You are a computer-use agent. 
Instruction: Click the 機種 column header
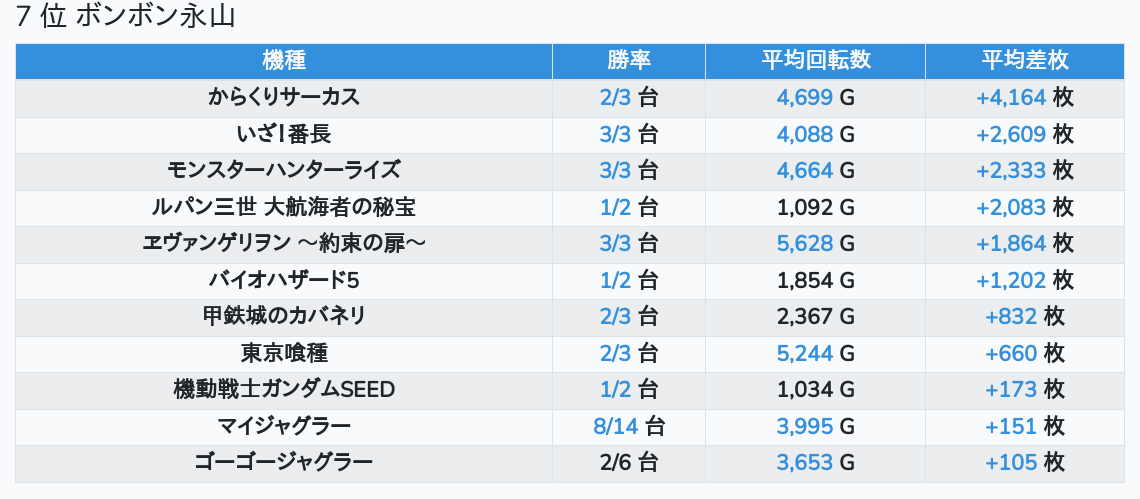pos(284,61)
